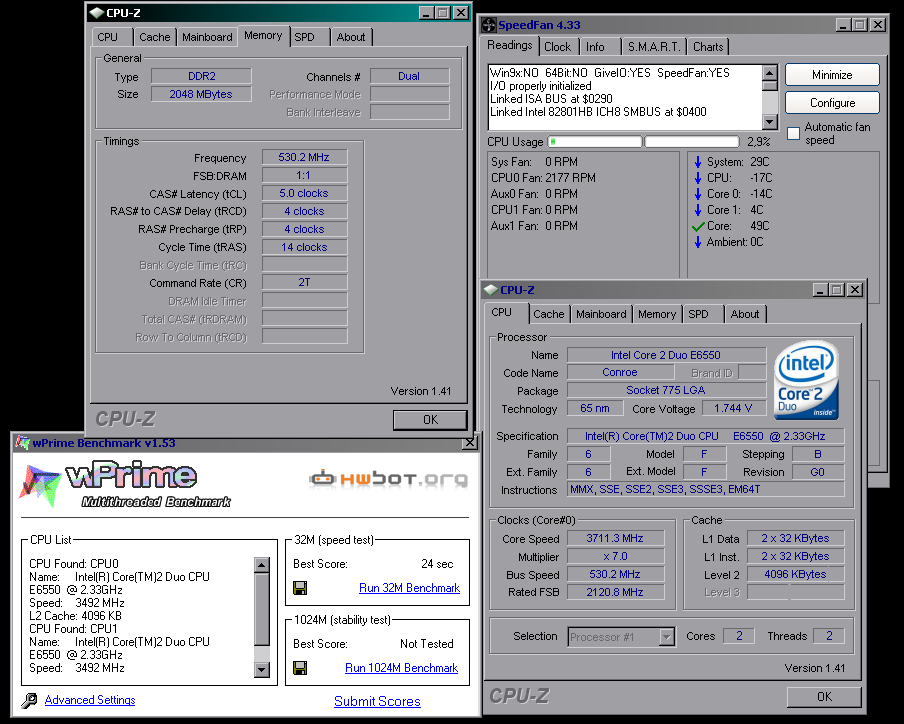Viewport: 904px width, 724px height.
Task: Click up arrow of wPrime CPU List
Action: (262, 565)
